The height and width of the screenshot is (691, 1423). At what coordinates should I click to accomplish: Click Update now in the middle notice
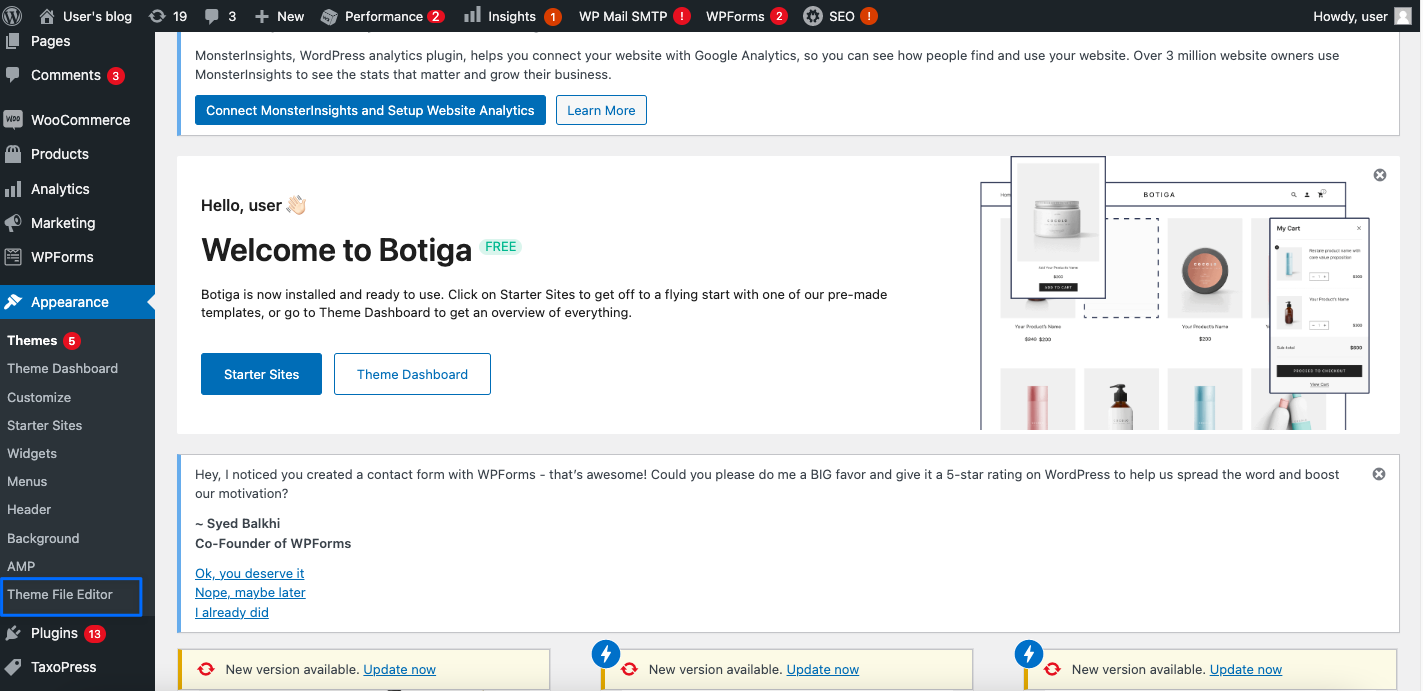click(x=823, y=670)
